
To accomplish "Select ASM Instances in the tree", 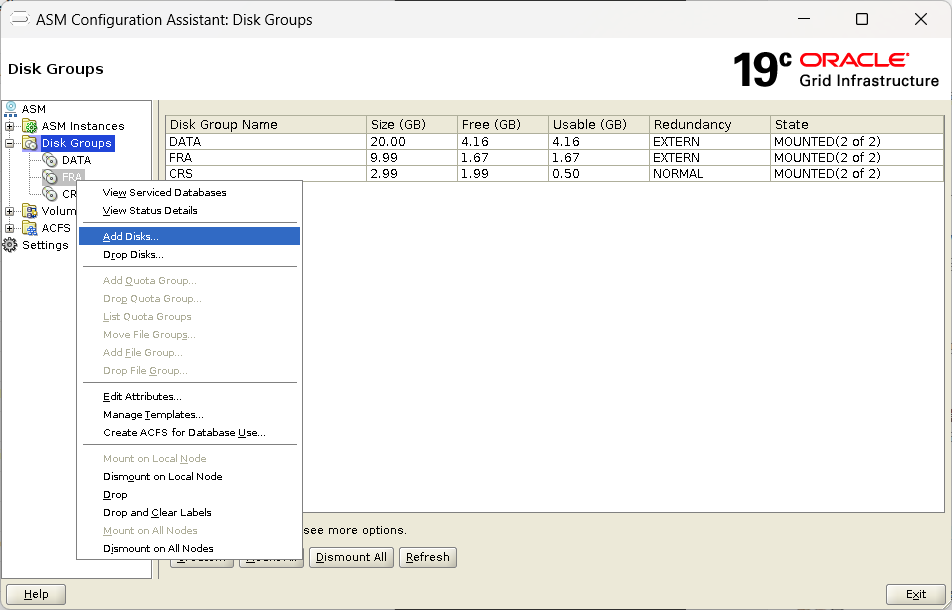I will 83,126.
